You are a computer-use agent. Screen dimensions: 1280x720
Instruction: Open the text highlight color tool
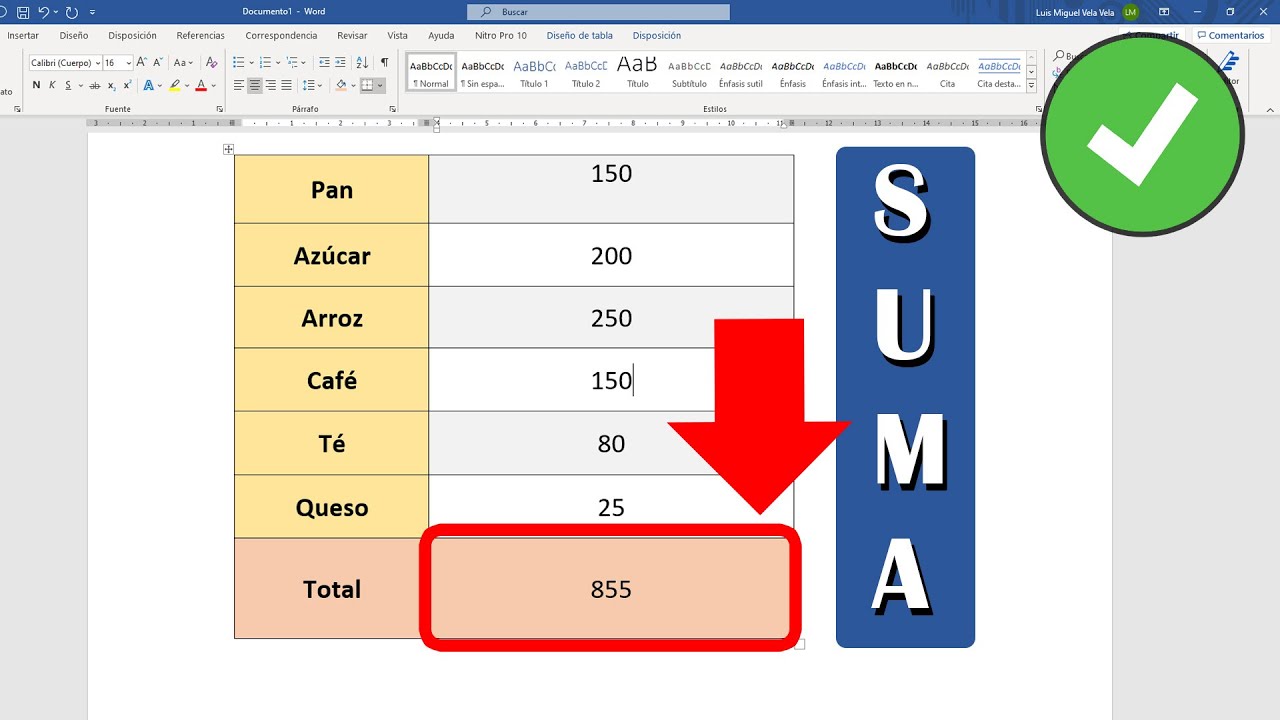175,85
